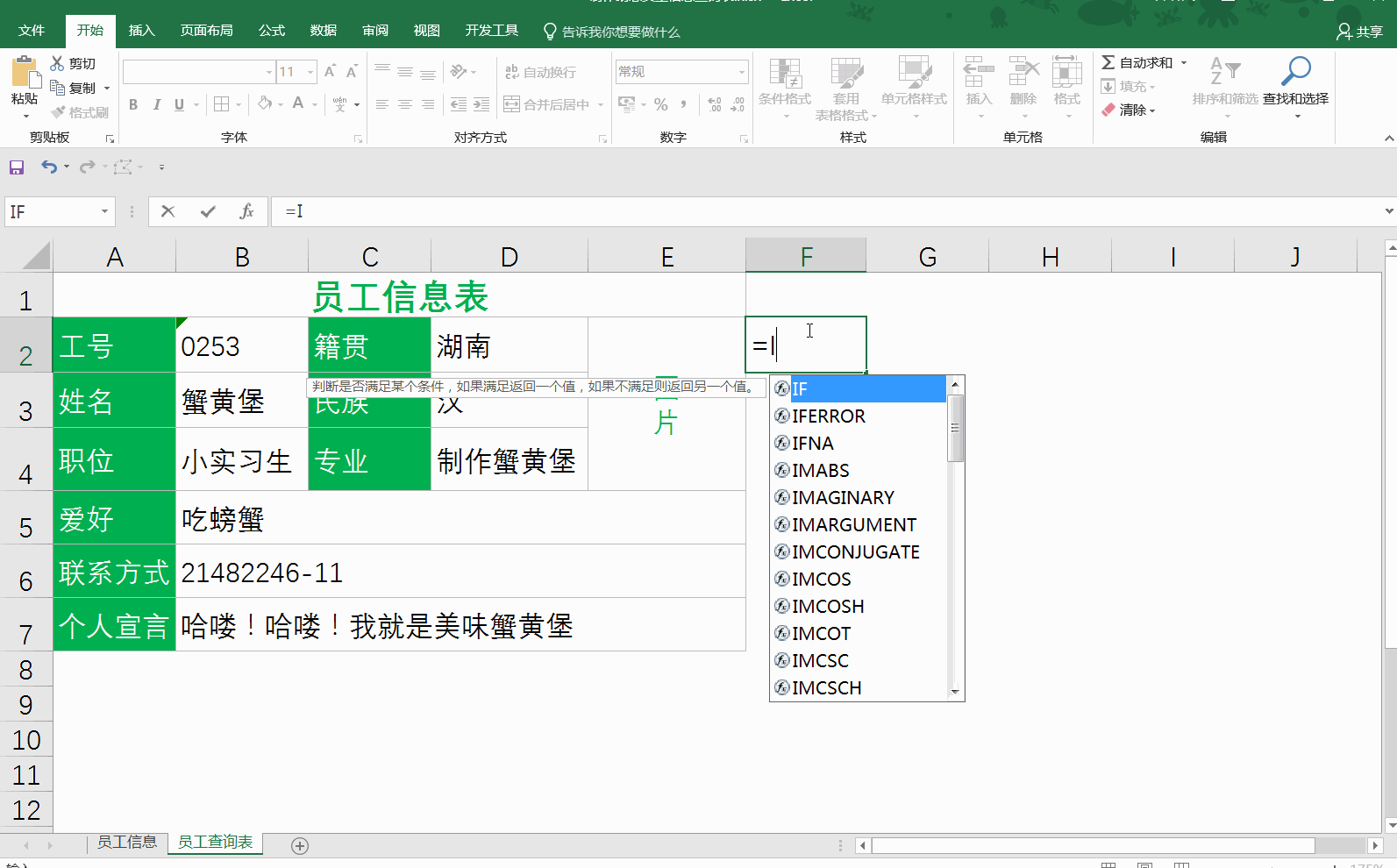This screenshot has height=868, width=1397.
Task: Switch to the 数据 ribbon tab
Action: (x=324, y=31)
